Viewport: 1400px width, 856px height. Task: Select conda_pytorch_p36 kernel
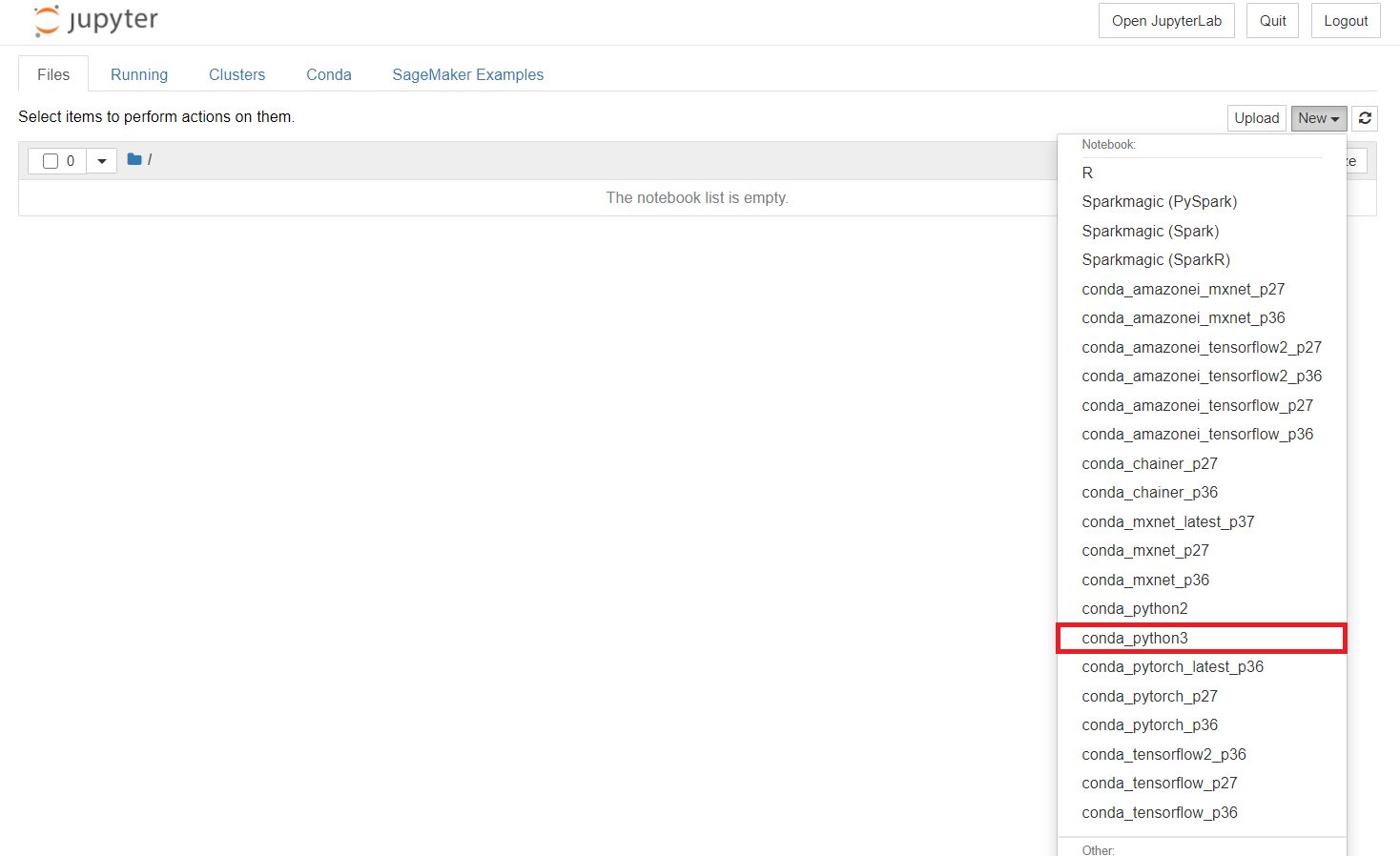(x=1202, y=725)
